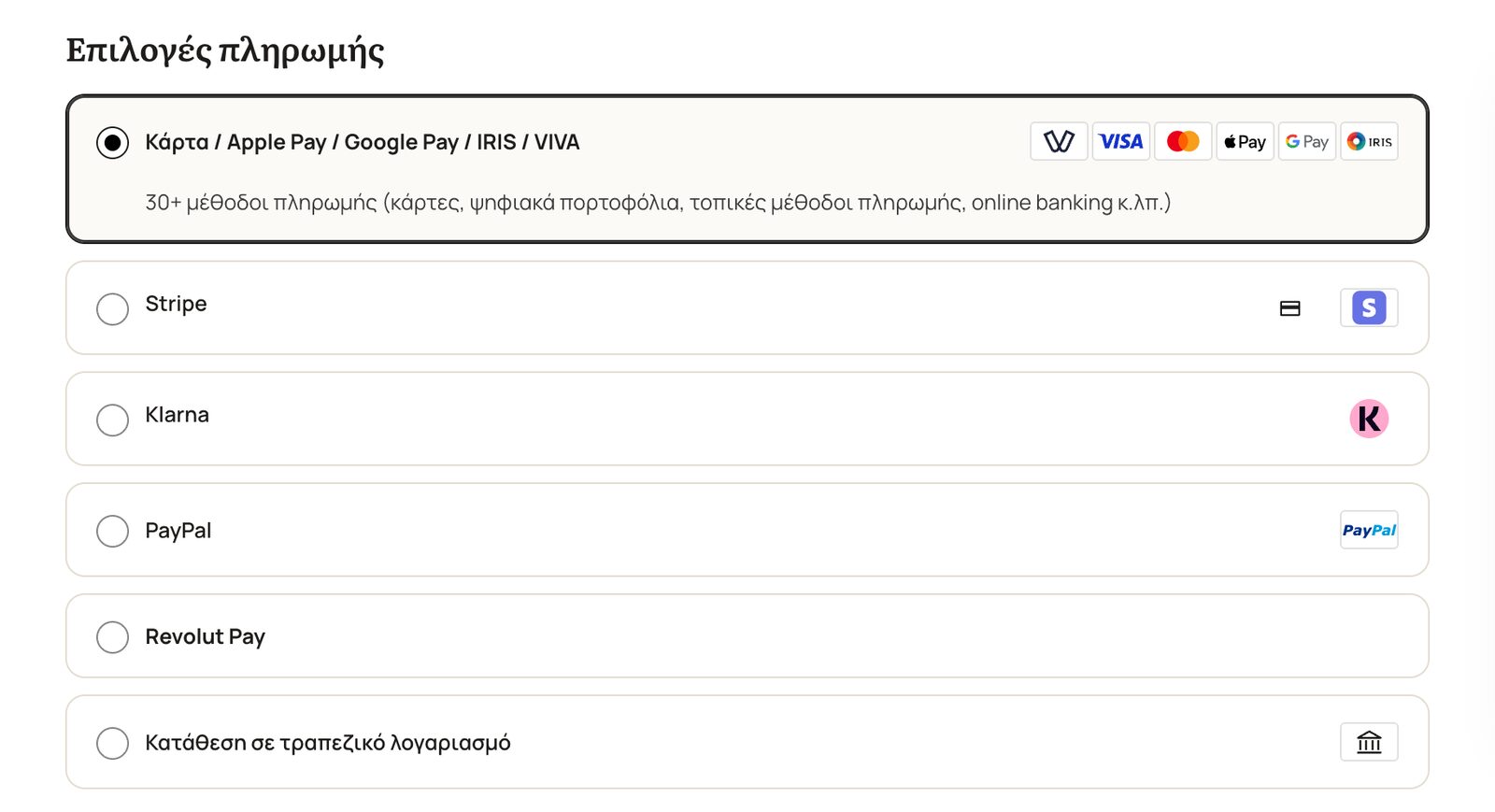
Task: Click the bank building icon
Action: tap(1369, 742)
